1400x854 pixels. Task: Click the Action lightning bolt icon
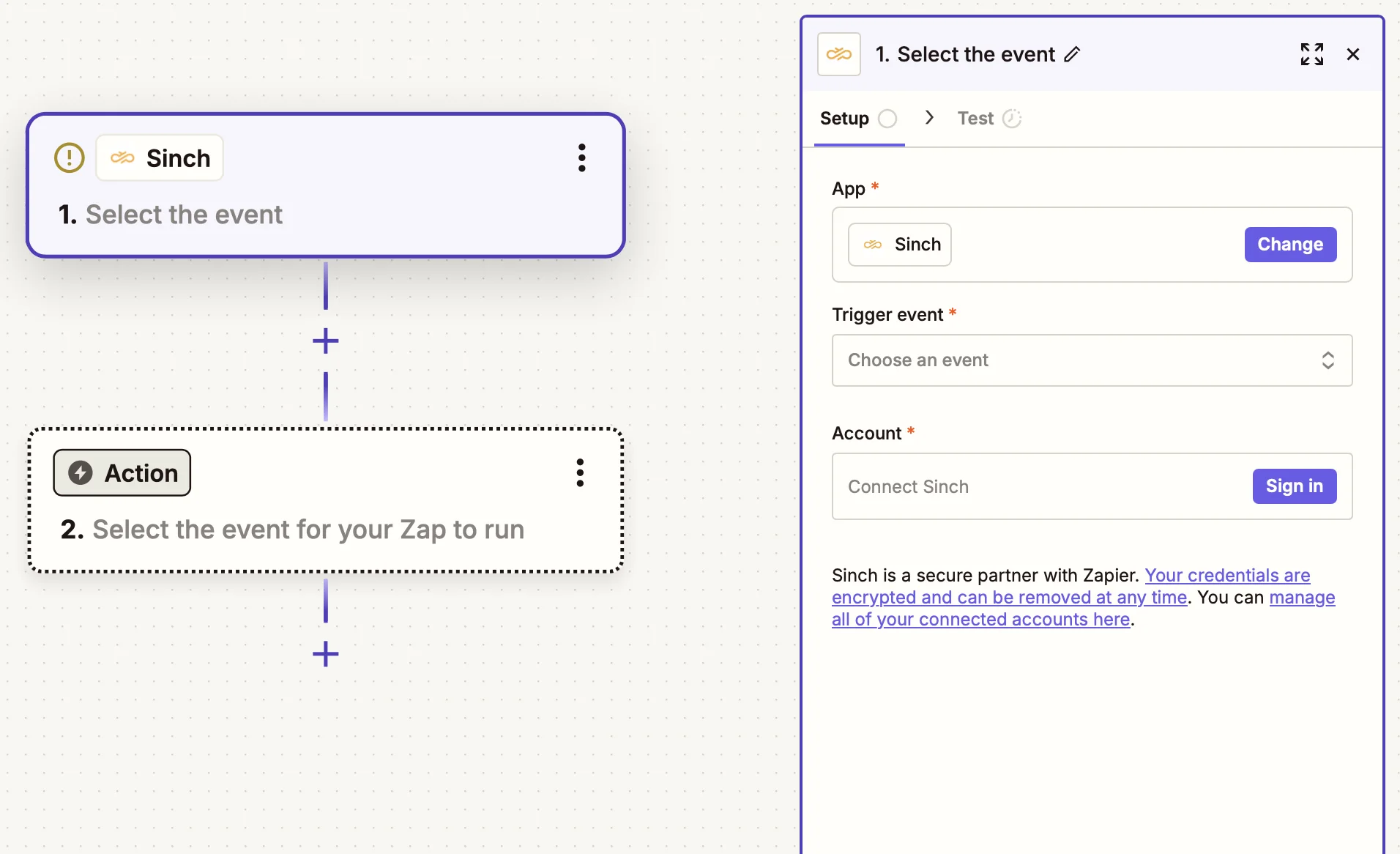[81, 473]
